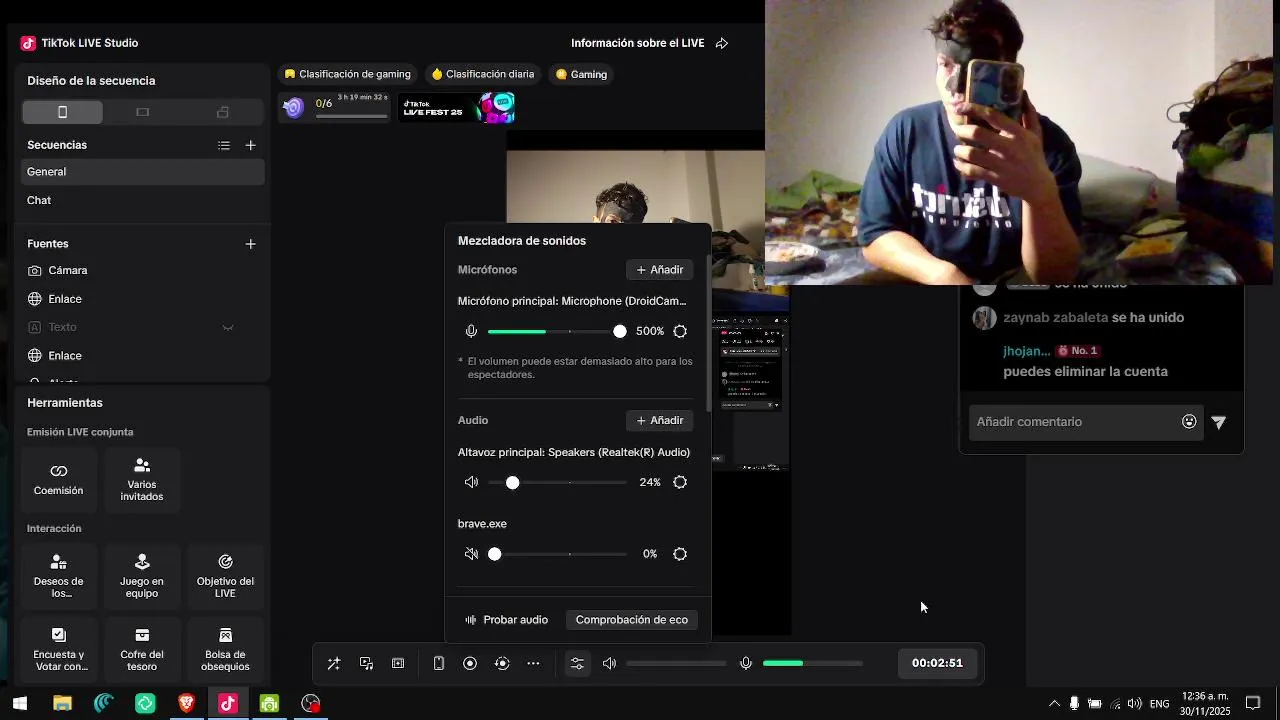Open settings icon beside brave.exe 0% volume
1280x720 pixels.
(x=680, y=554)
